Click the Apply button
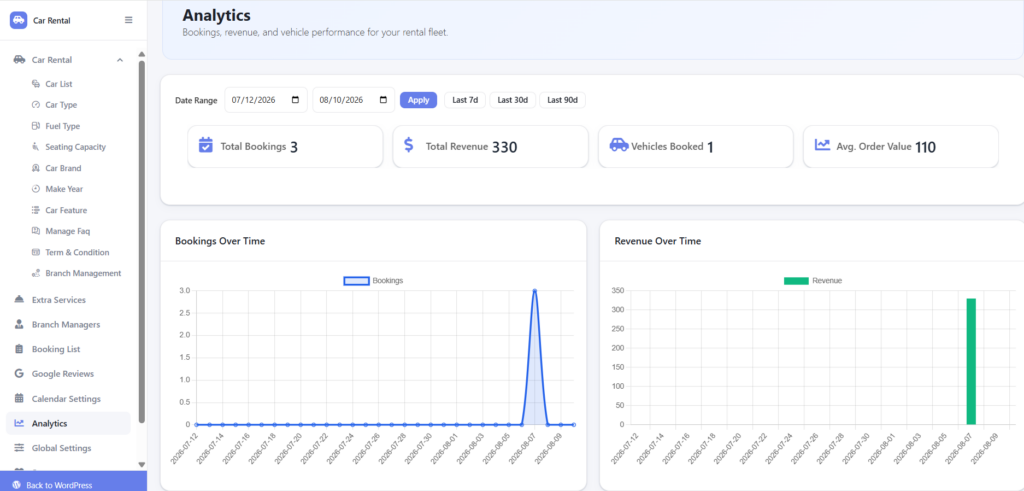Viewport: 1024px width, 491px height. click(419, 100)
